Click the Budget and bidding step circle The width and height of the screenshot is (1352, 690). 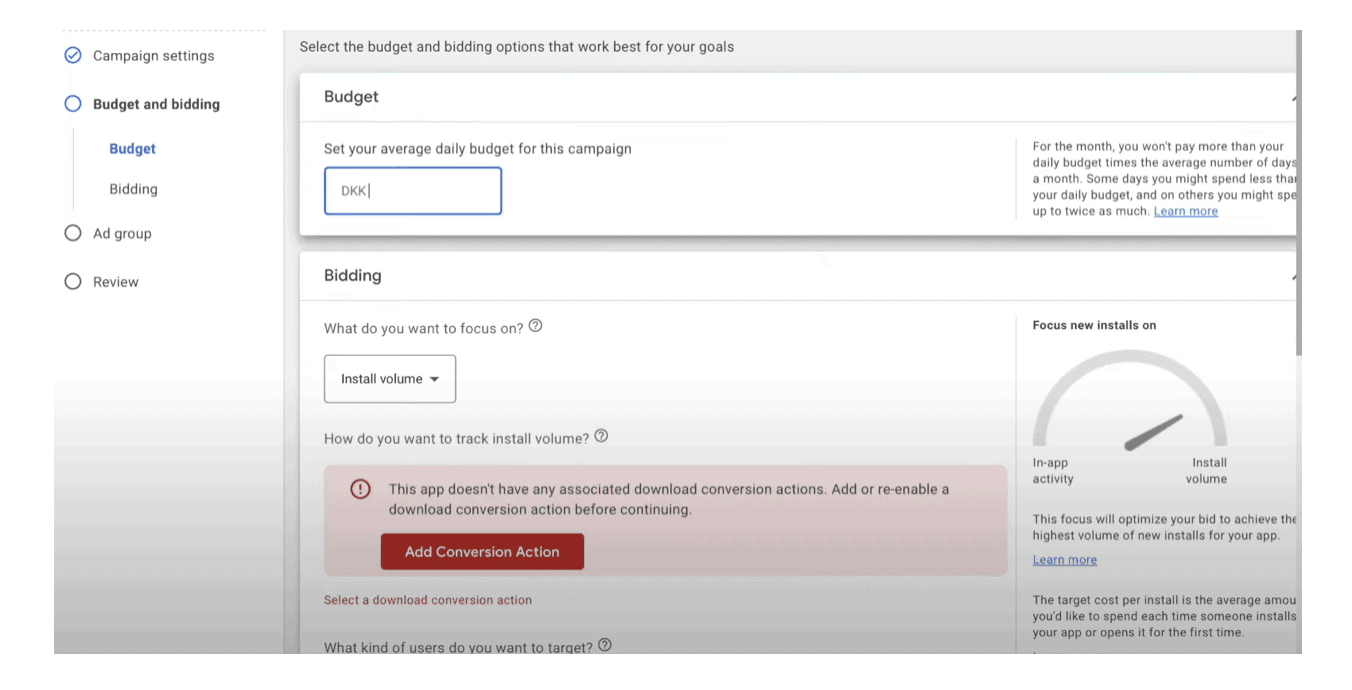[x=73, y=104]
